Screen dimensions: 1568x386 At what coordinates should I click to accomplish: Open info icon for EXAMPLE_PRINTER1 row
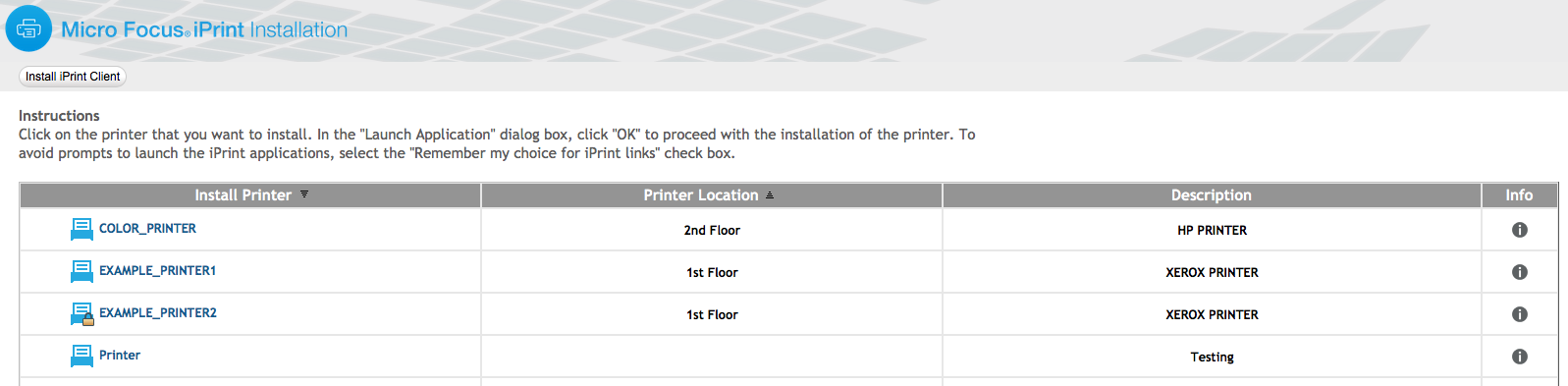(1520, 272)
